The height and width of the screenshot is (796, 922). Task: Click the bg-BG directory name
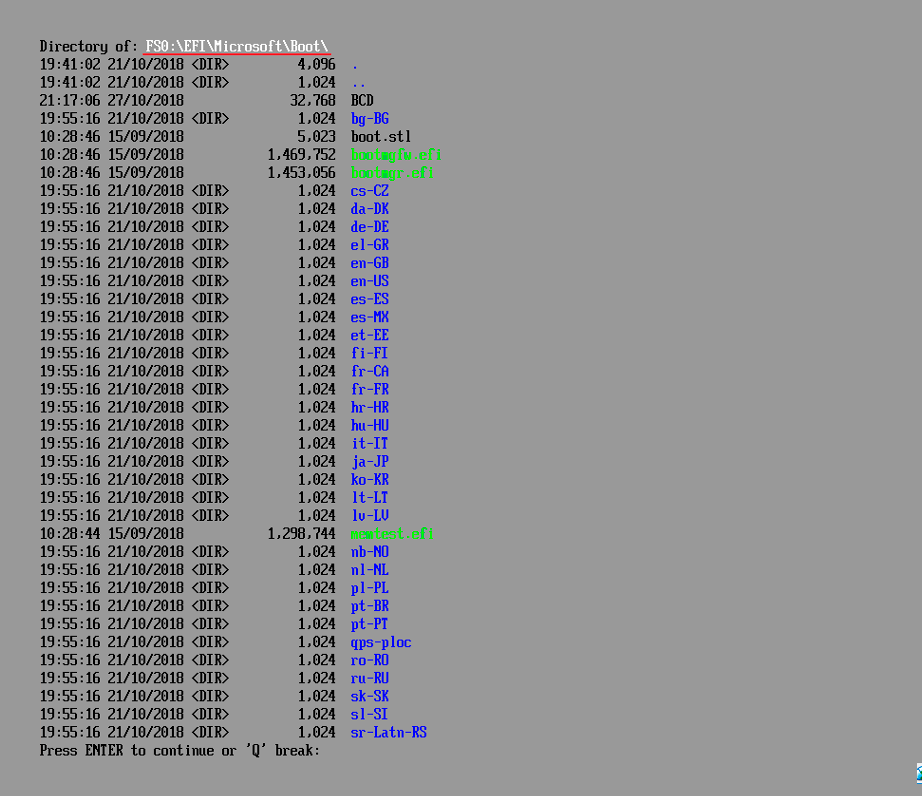click(x=370, y=119)
